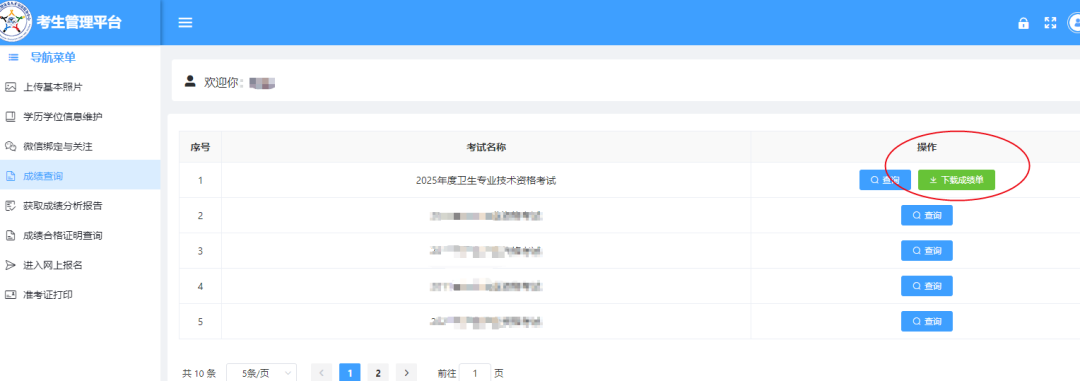Open the 5条/页 page size dropdown
The height and width of the screenshot is (381, 1080).
click(x=261, y=373)
